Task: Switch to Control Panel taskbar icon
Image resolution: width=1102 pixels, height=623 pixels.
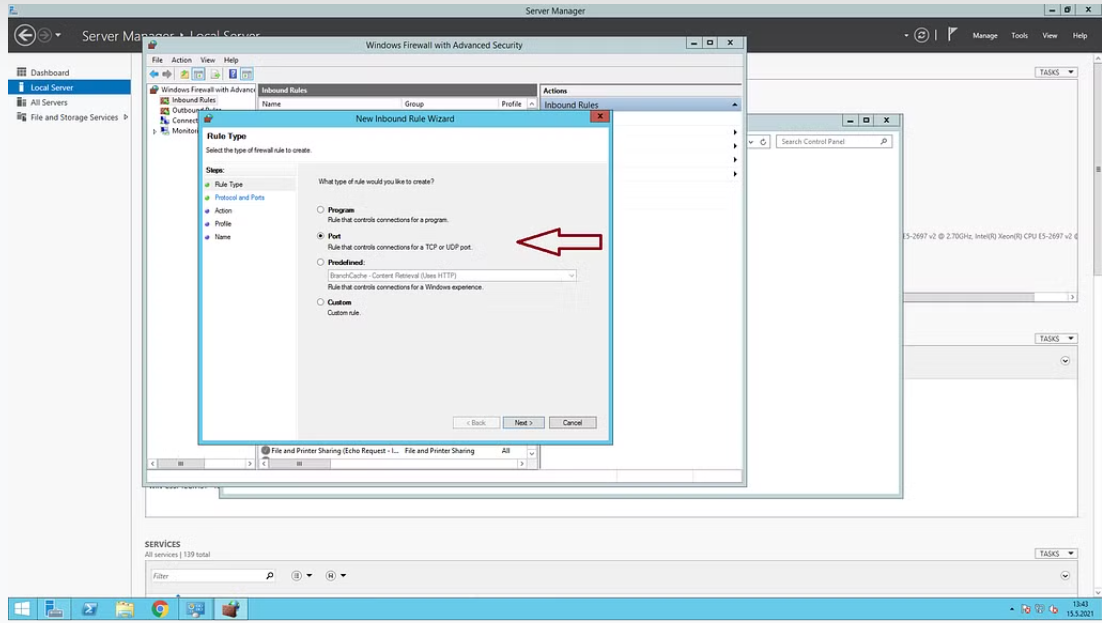Action: pos(195,609)
